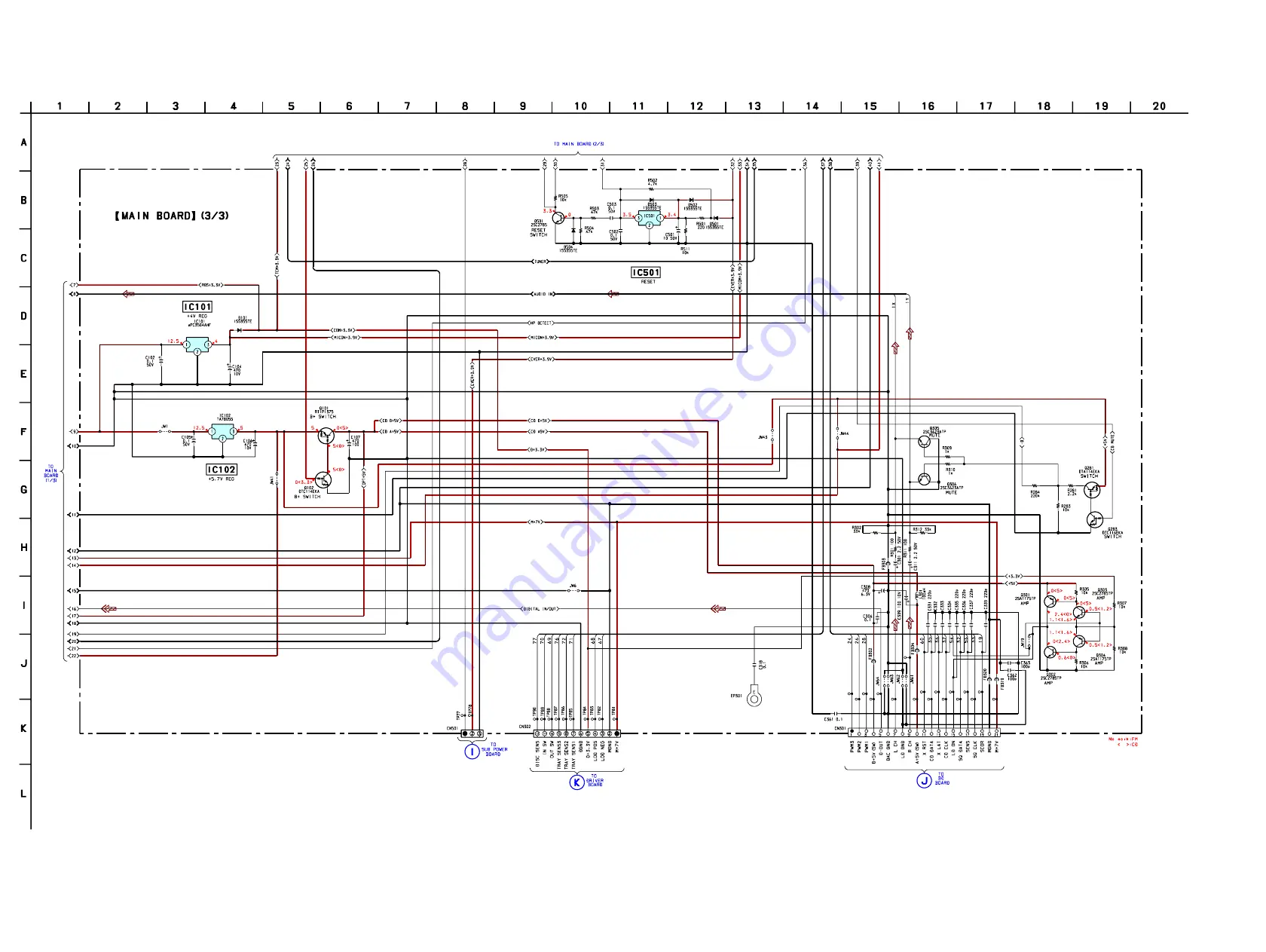
Task: Click the cyan IC101 regulator block
Action: click(x=197, y=345)
